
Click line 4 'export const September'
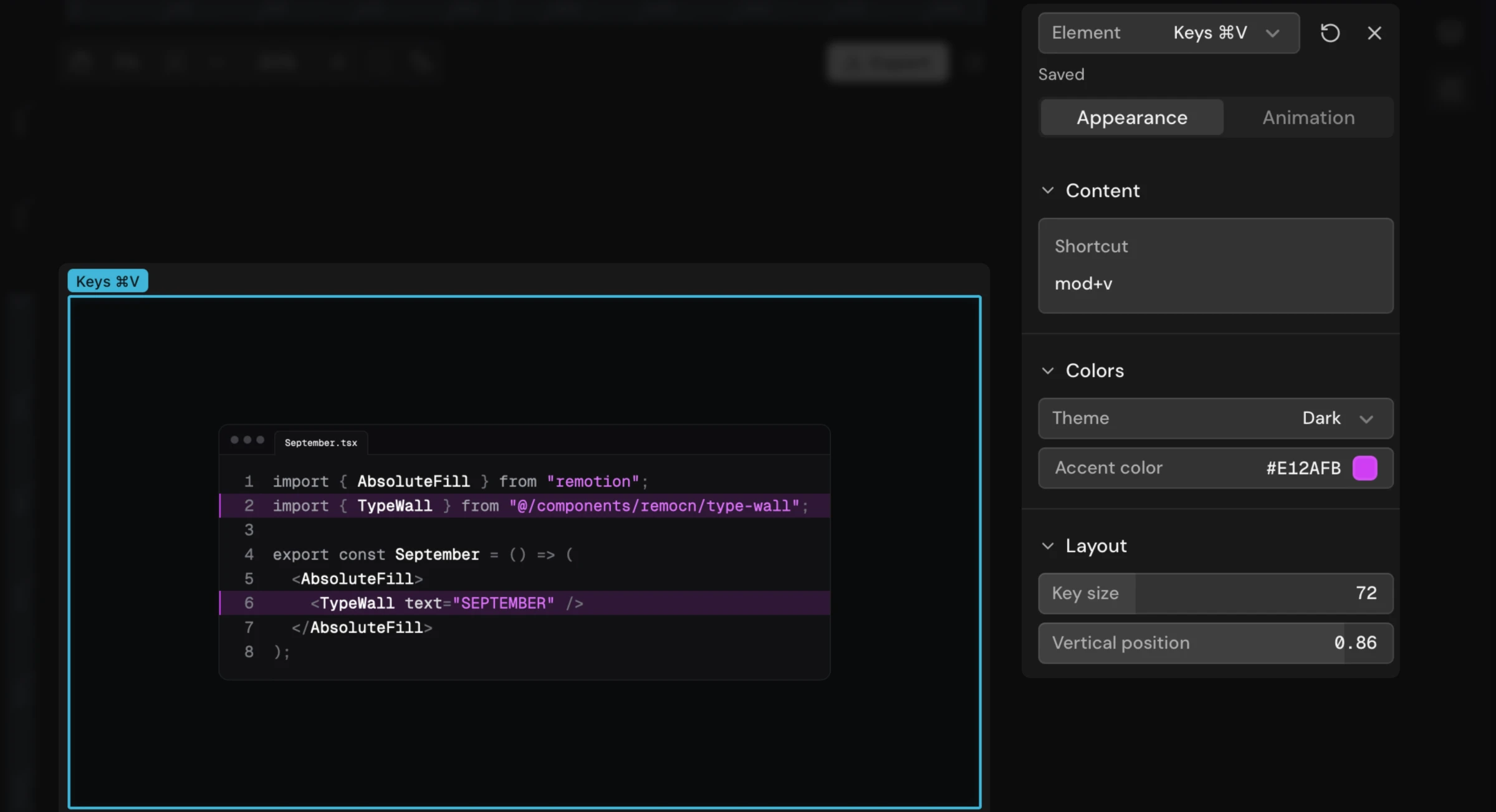(422, 554)
